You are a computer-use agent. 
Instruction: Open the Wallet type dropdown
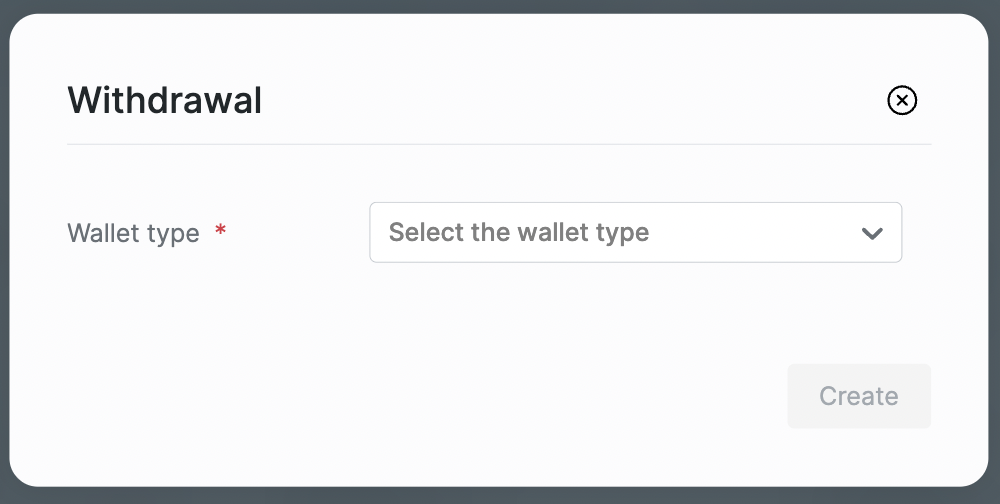635,233
